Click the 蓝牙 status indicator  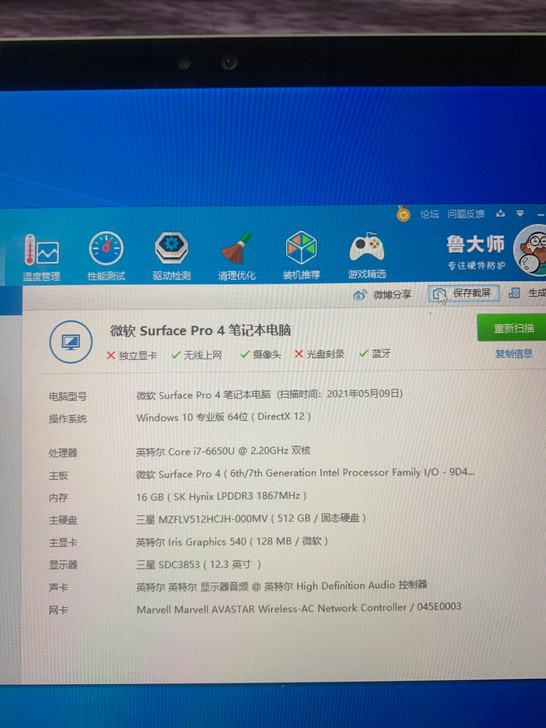click(x=375, y=353)
